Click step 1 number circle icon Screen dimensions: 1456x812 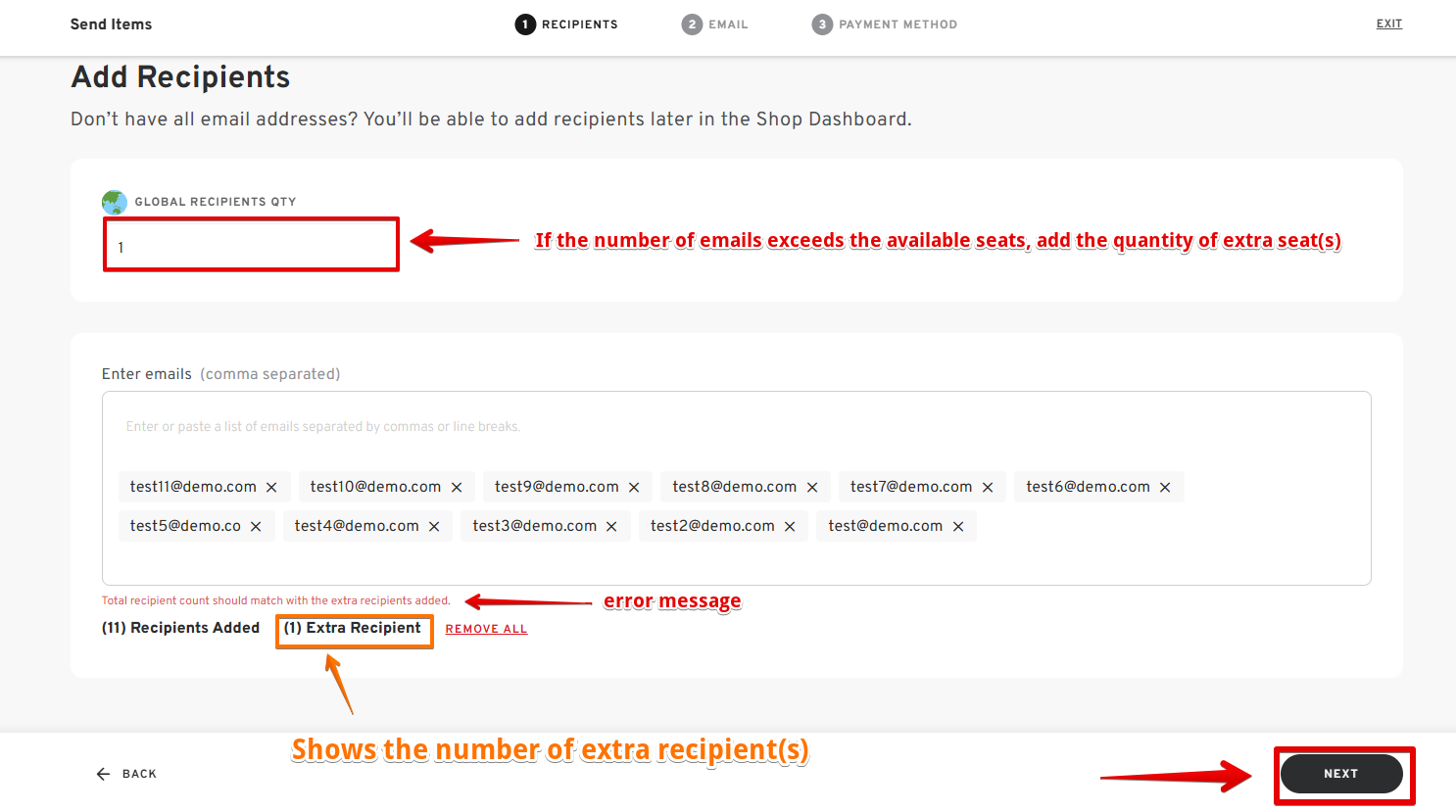525,24
